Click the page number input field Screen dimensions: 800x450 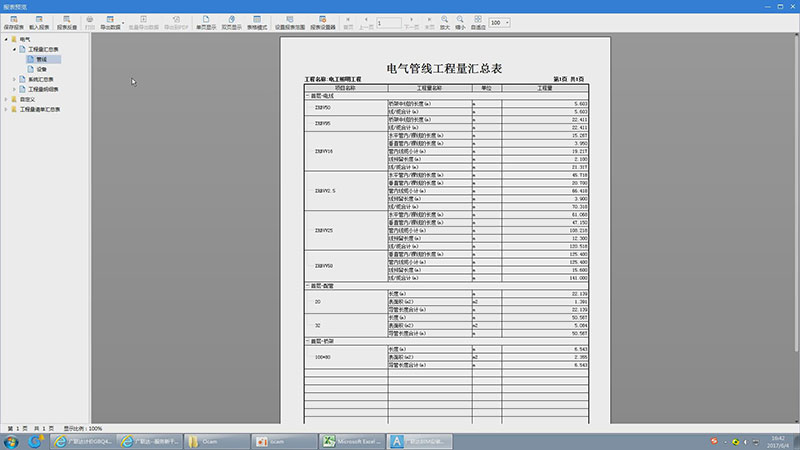pos(389,22)
